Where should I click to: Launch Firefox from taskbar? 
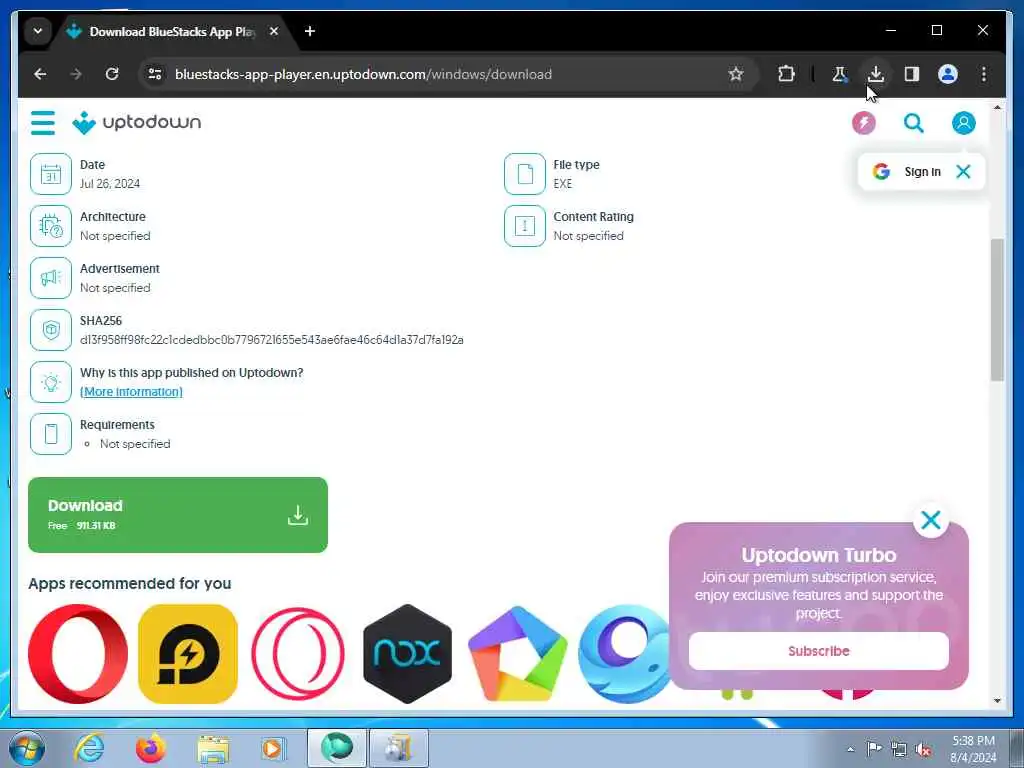pos(151,748)
